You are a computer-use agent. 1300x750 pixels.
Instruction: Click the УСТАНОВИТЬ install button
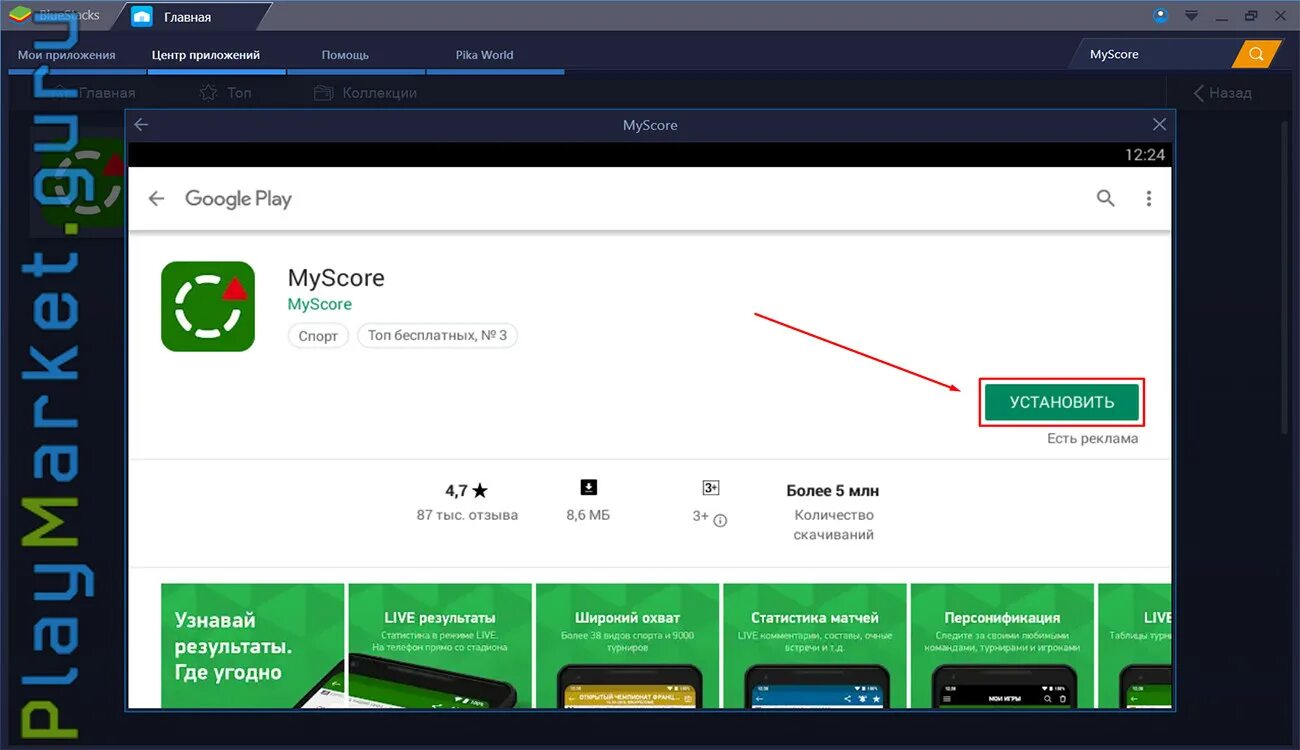point(1061,402)
